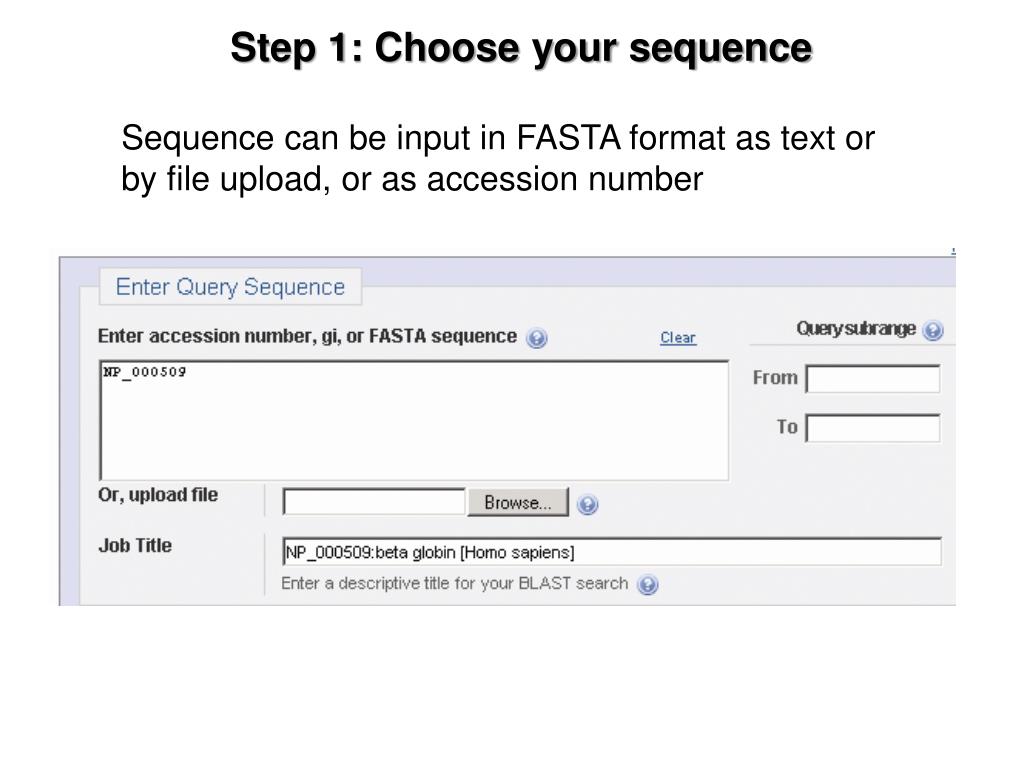Select the Enter Query Sequence section header
1024x768 pixels.
point(230,287)
